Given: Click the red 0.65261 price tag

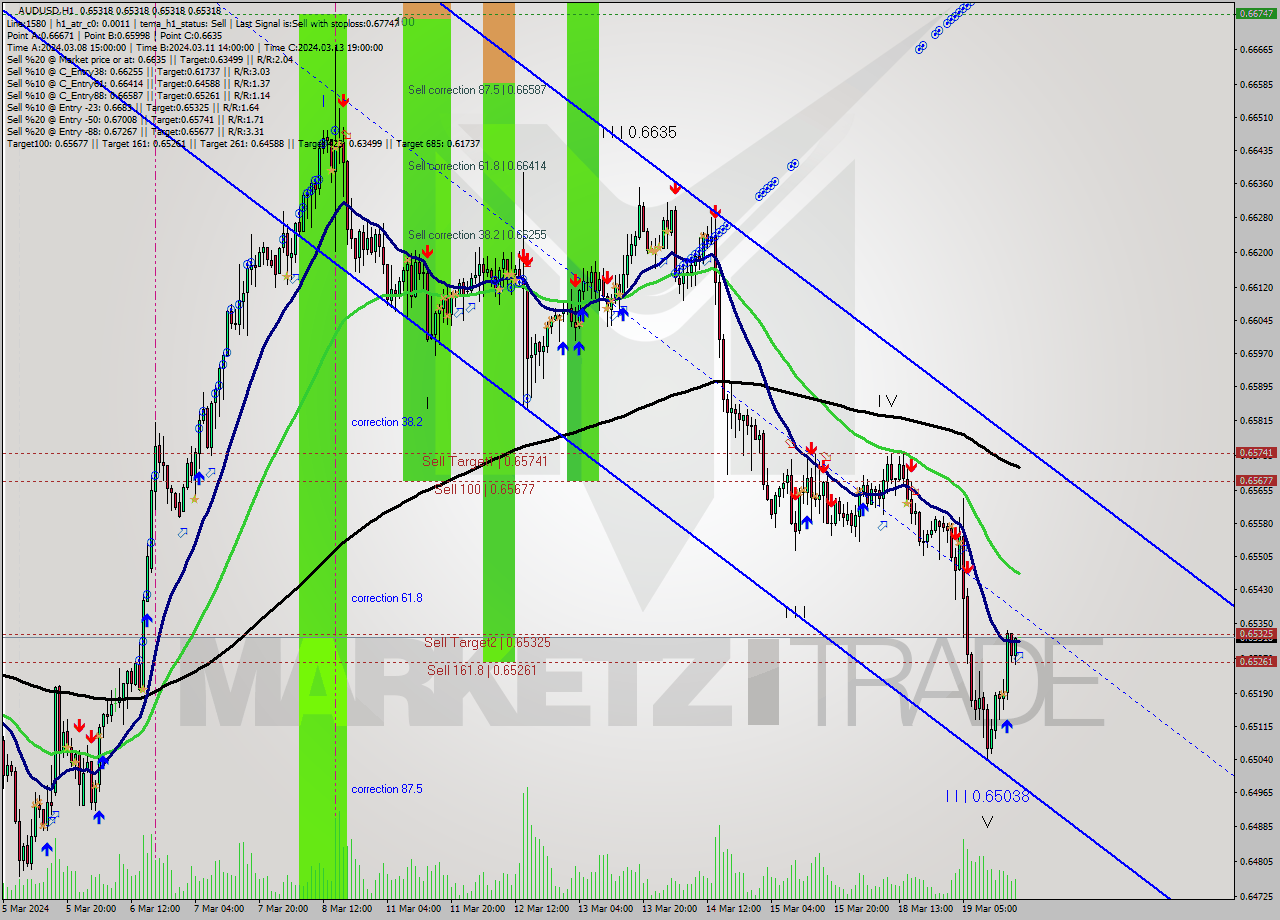Looking at the screenshot, I should [x=1255, y=661].
